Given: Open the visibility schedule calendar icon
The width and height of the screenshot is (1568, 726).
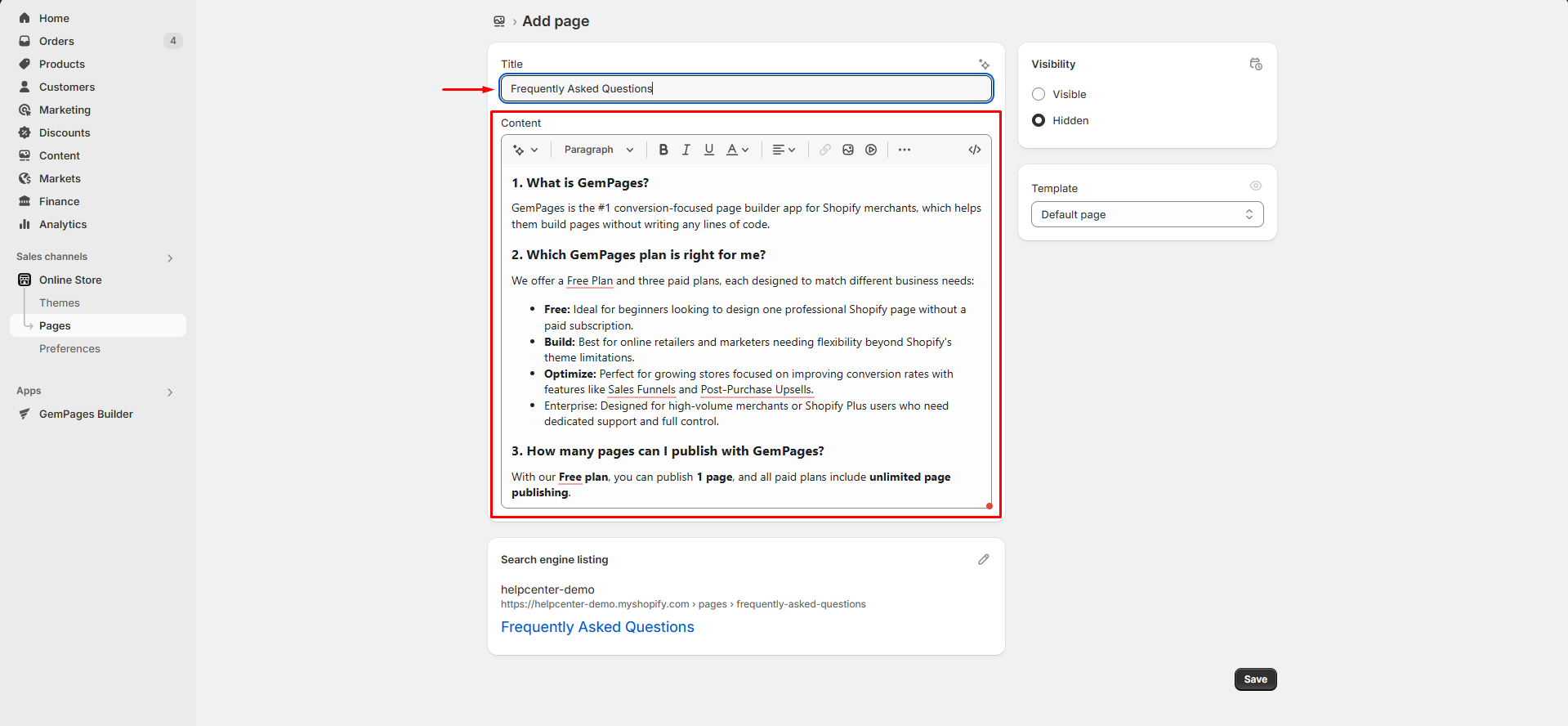Looking at the screenshot, I should 1256,65.
